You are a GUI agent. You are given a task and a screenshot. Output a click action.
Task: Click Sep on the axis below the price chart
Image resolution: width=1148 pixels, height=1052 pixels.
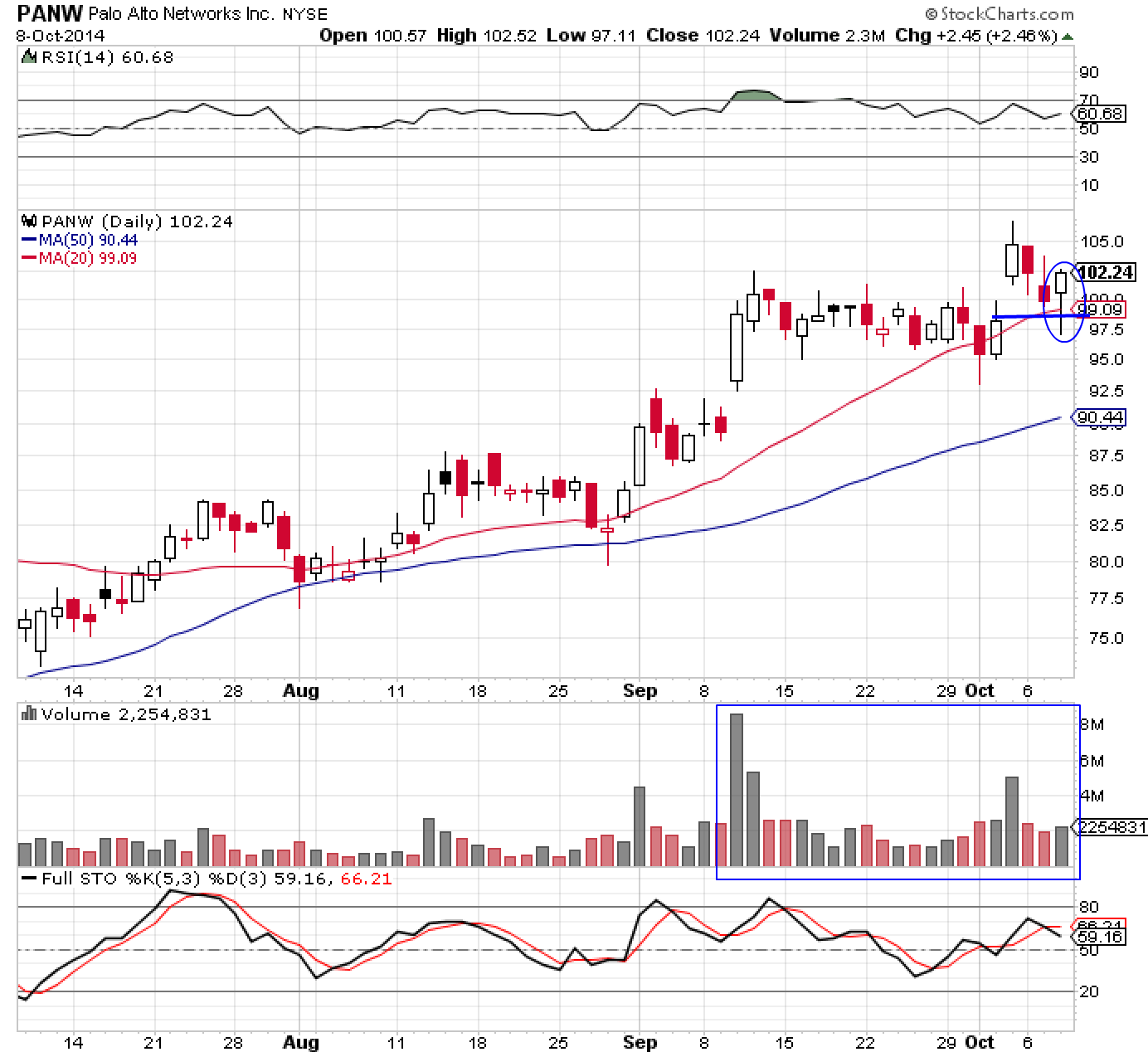[640, 690]
